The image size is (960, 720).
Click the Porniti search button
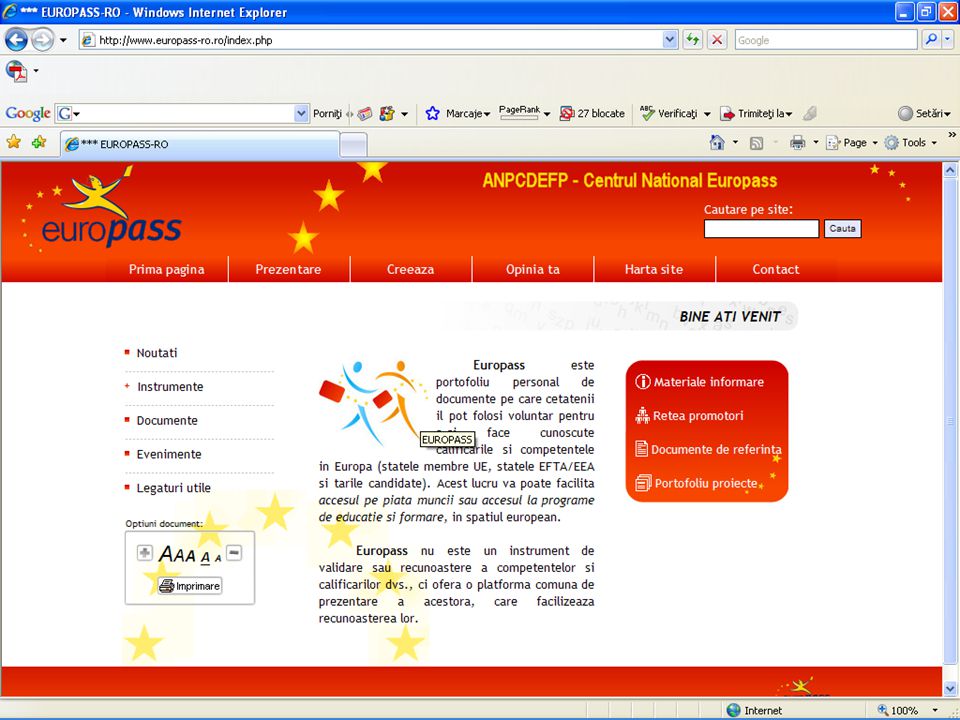327,113
